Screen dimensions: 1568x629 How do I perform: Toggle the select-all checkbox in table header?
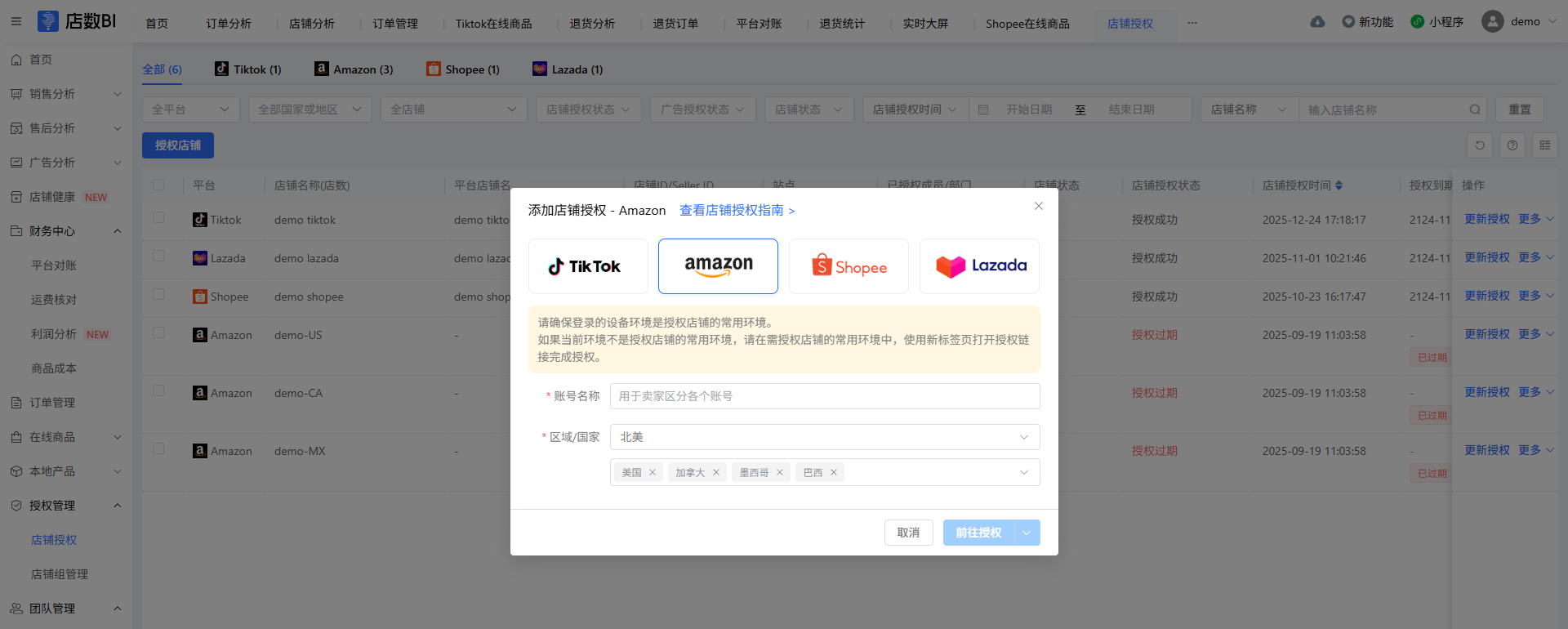(158, 185)
